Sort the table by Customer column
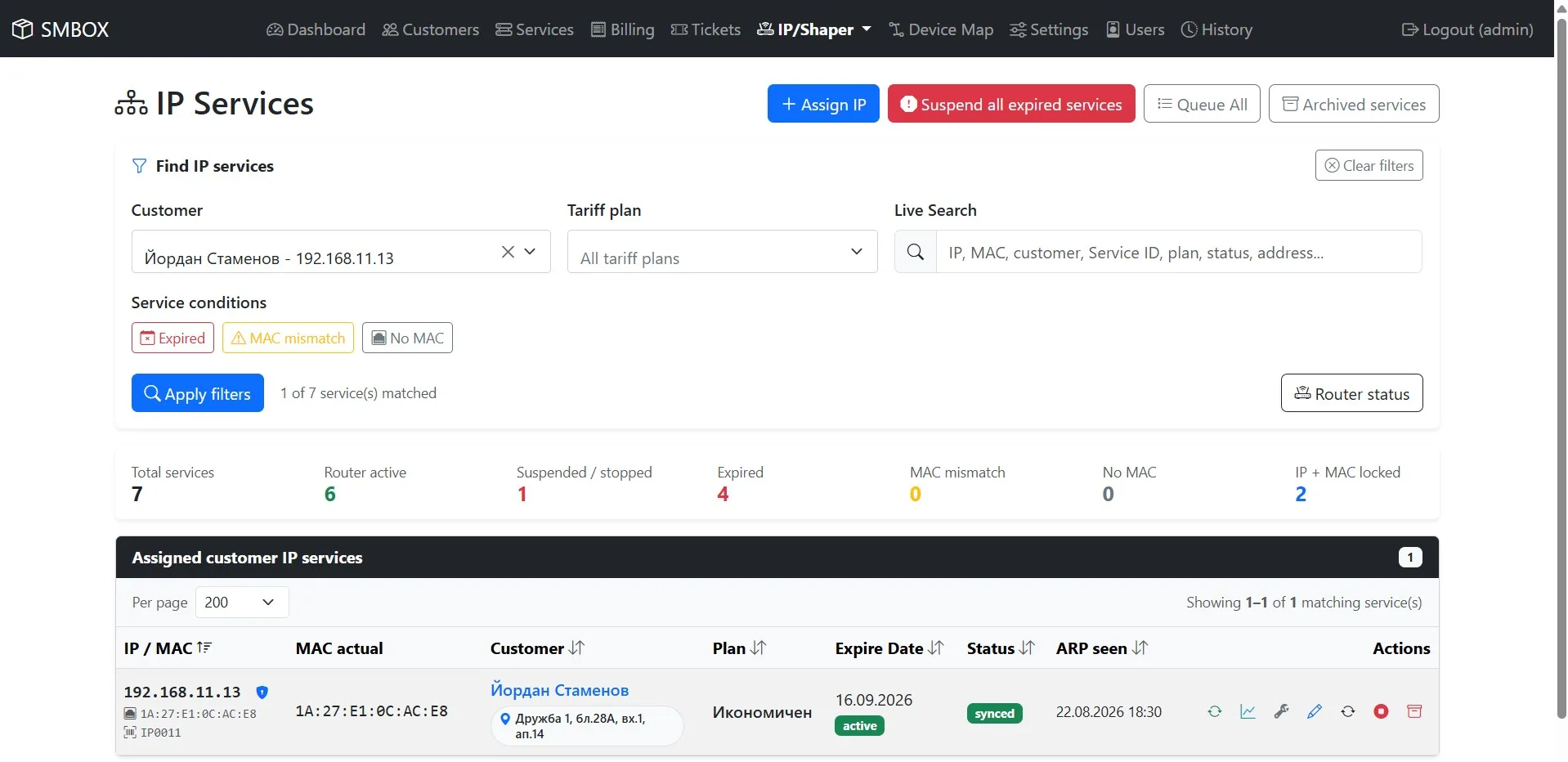Image resolution: width=1568 pixels, height=762 pixels. pos(577,648)
